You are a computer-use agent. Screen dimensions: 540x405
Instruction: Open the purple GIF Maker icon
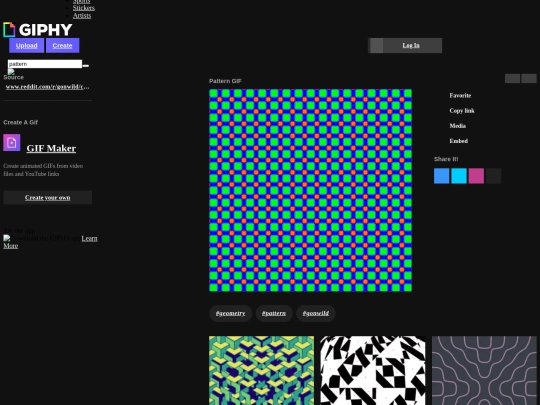pyautogui.click(x=12, y=143)
